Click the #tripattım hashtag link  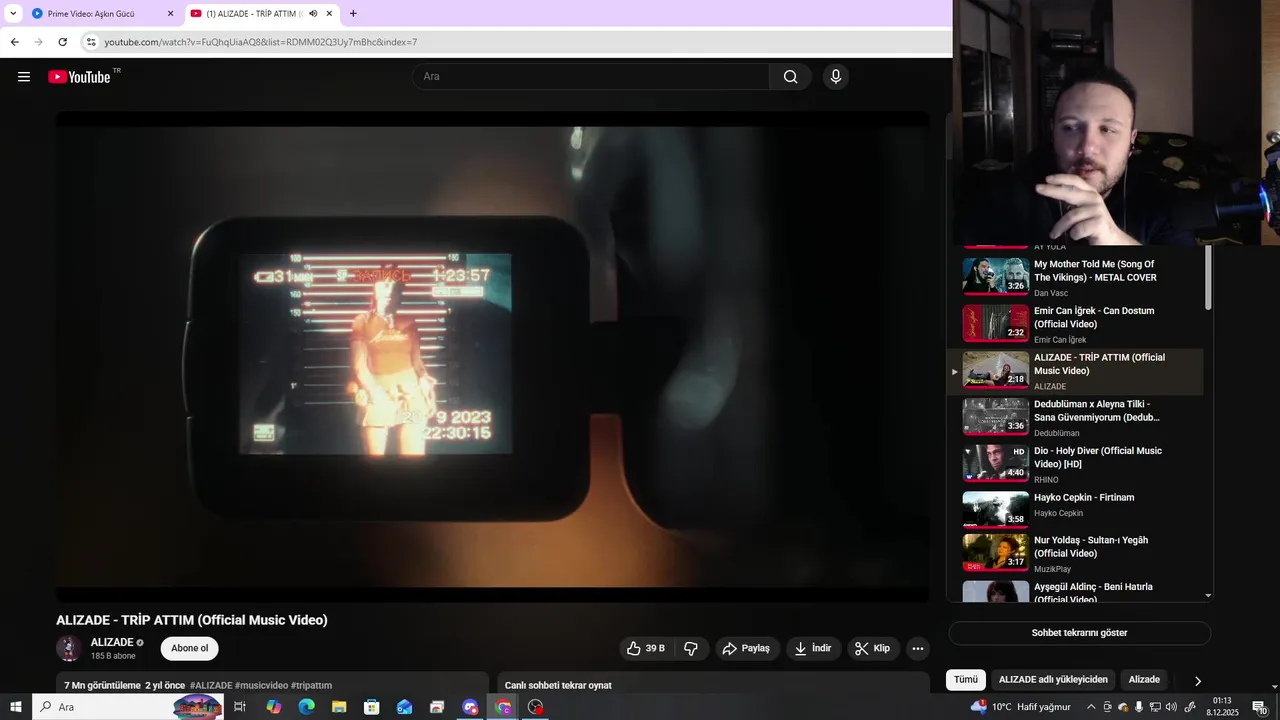[x=311, y=686]
